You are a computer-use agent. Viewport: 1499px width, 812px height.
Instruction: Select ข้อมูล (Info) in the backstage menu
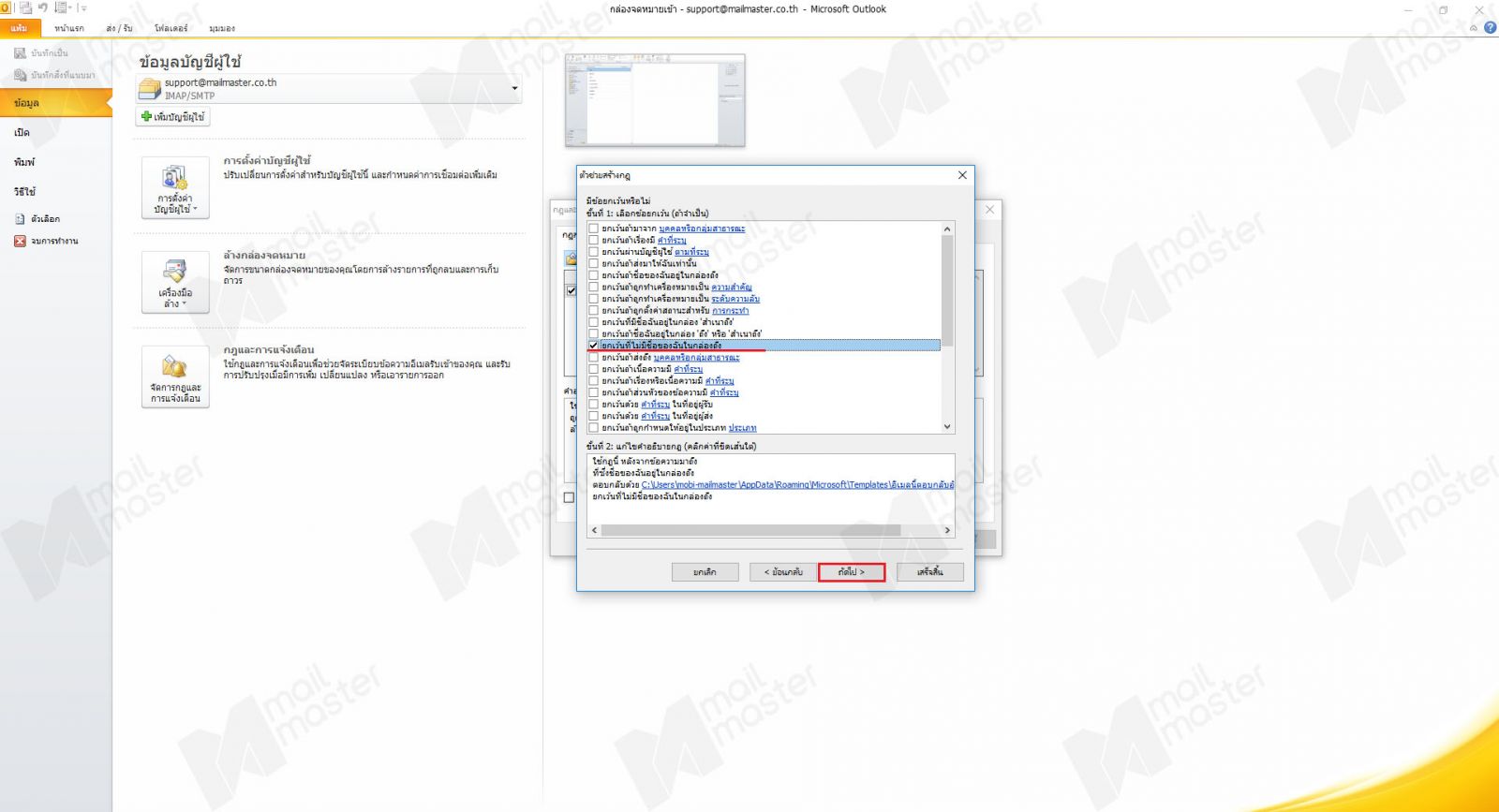click(56, 103)
